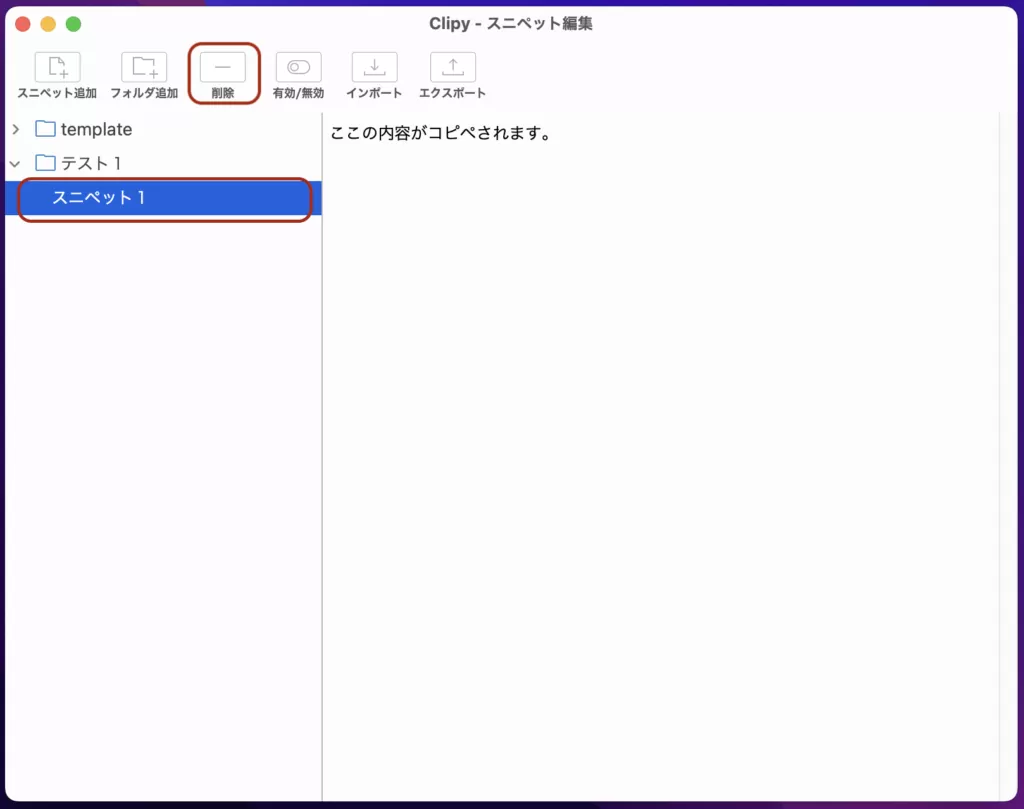
Task: Click the インポート (import) toolbar icon
Action: pyautogui.click(x=374, y=67)
